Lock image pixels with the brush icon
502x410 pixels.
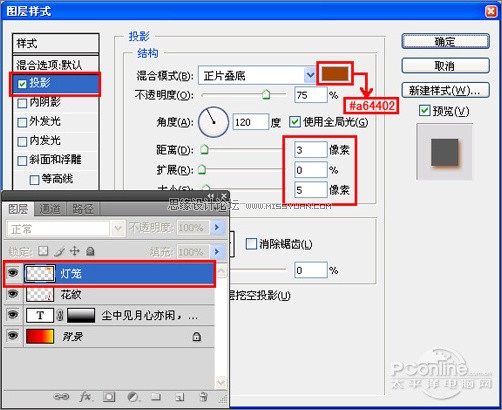click(x=59, y=252)
